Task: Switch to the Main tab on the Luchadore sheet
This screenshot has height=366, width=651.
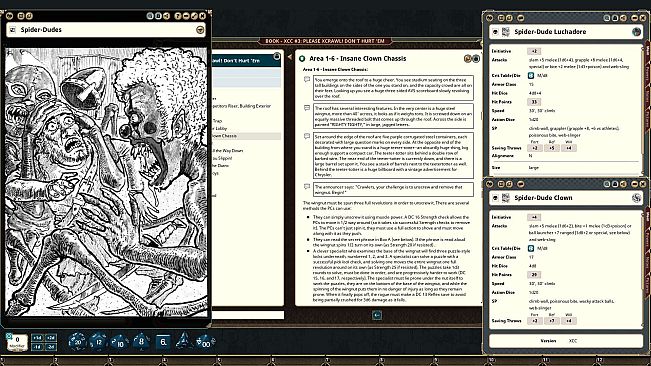Action: (x=647, y=52)
